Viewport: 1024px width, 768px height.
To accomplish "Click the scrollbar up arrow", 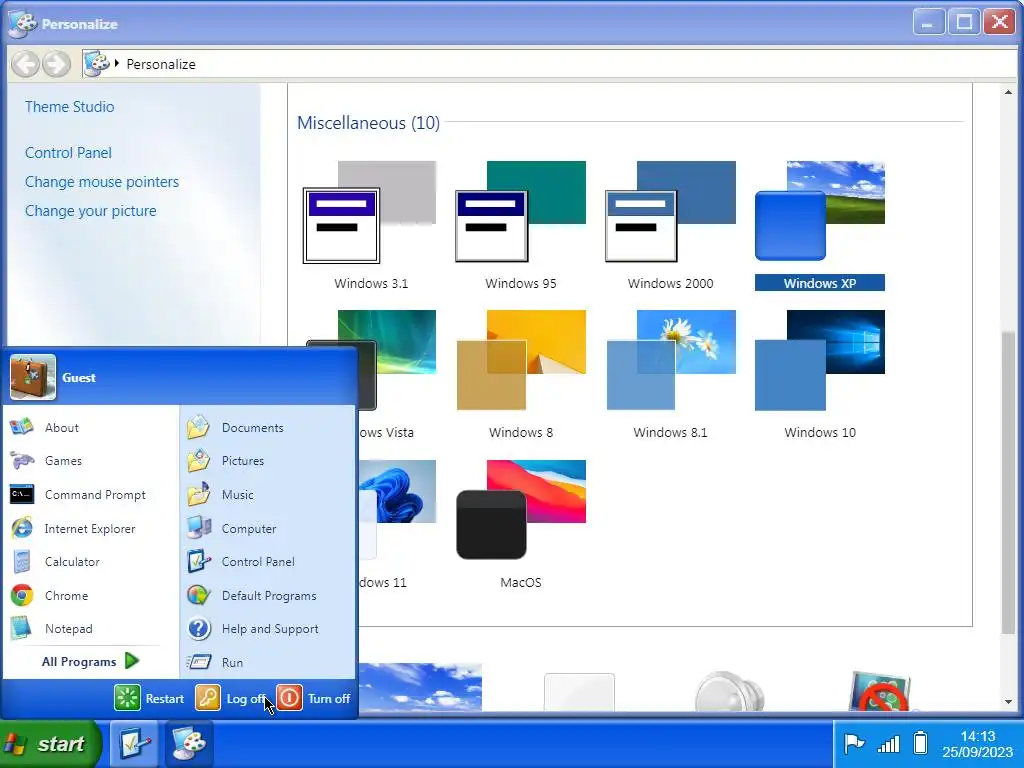I will click(1008, 92).
